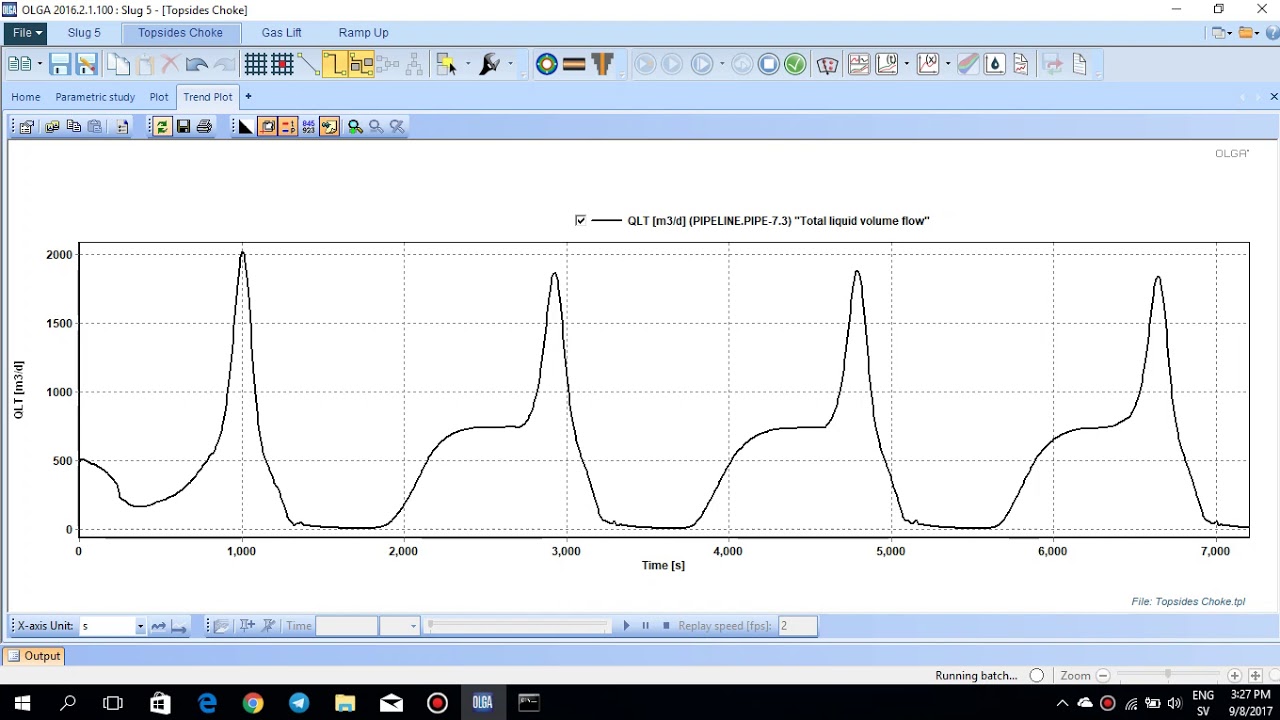Select the diagonal connection line tool

(309, 65)
